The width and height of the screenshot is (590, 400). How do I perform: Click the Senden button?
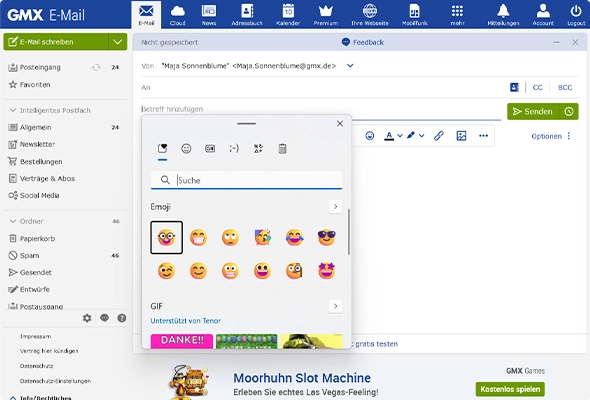point(533,111)
